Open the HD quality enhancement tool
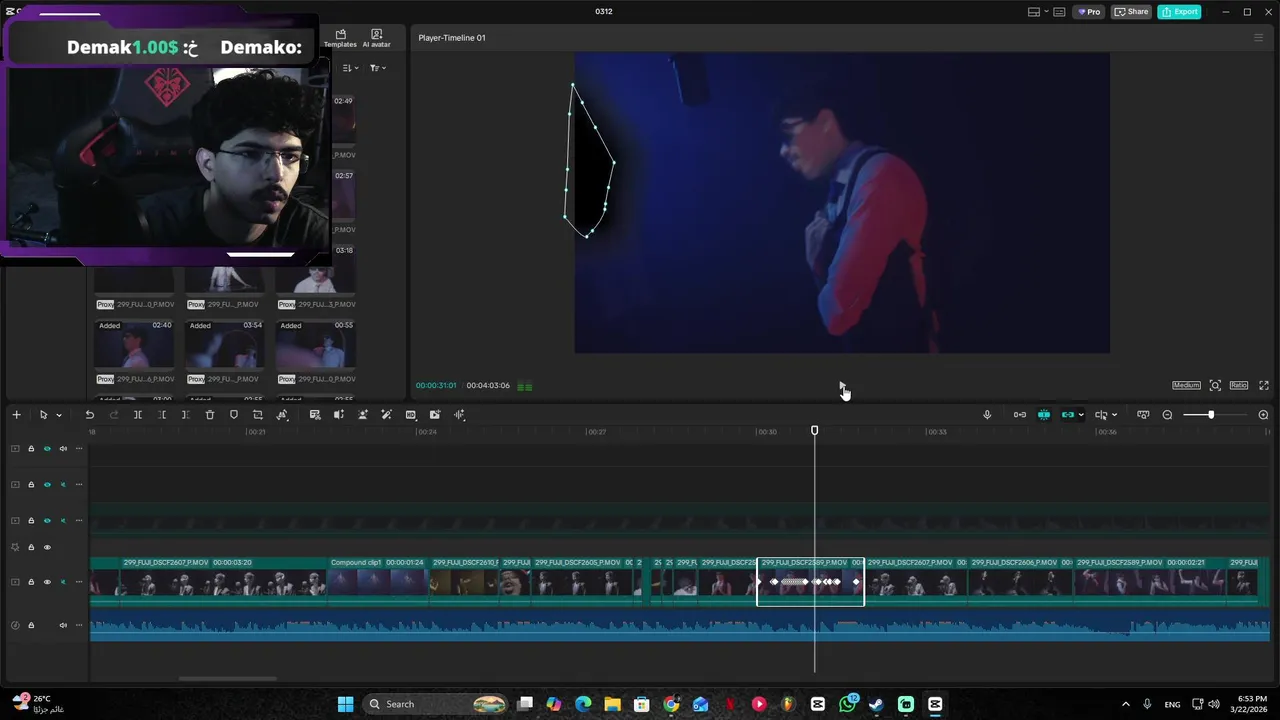Image resolution: width=1280 pixels, height=720 pixels. [x=411, y=415]
